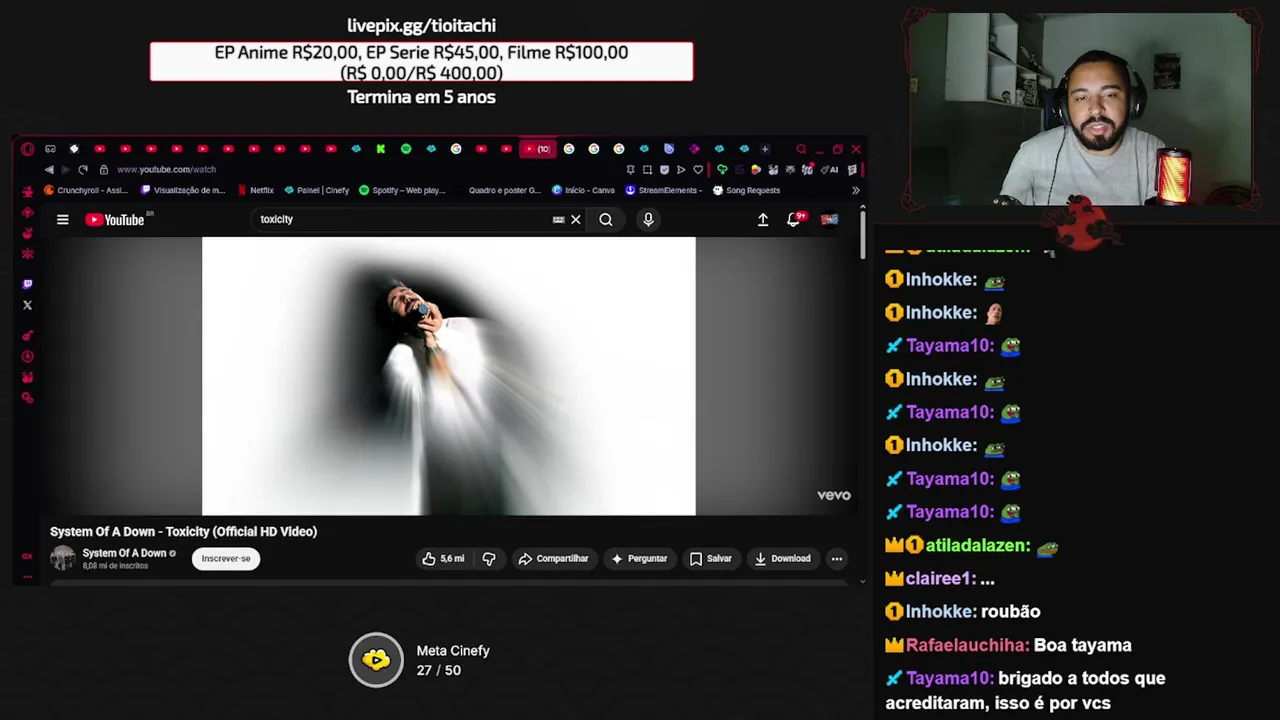Open the Início - Canva bookmark
Screen dimensions: 1280x720
[x=583, y=190]
